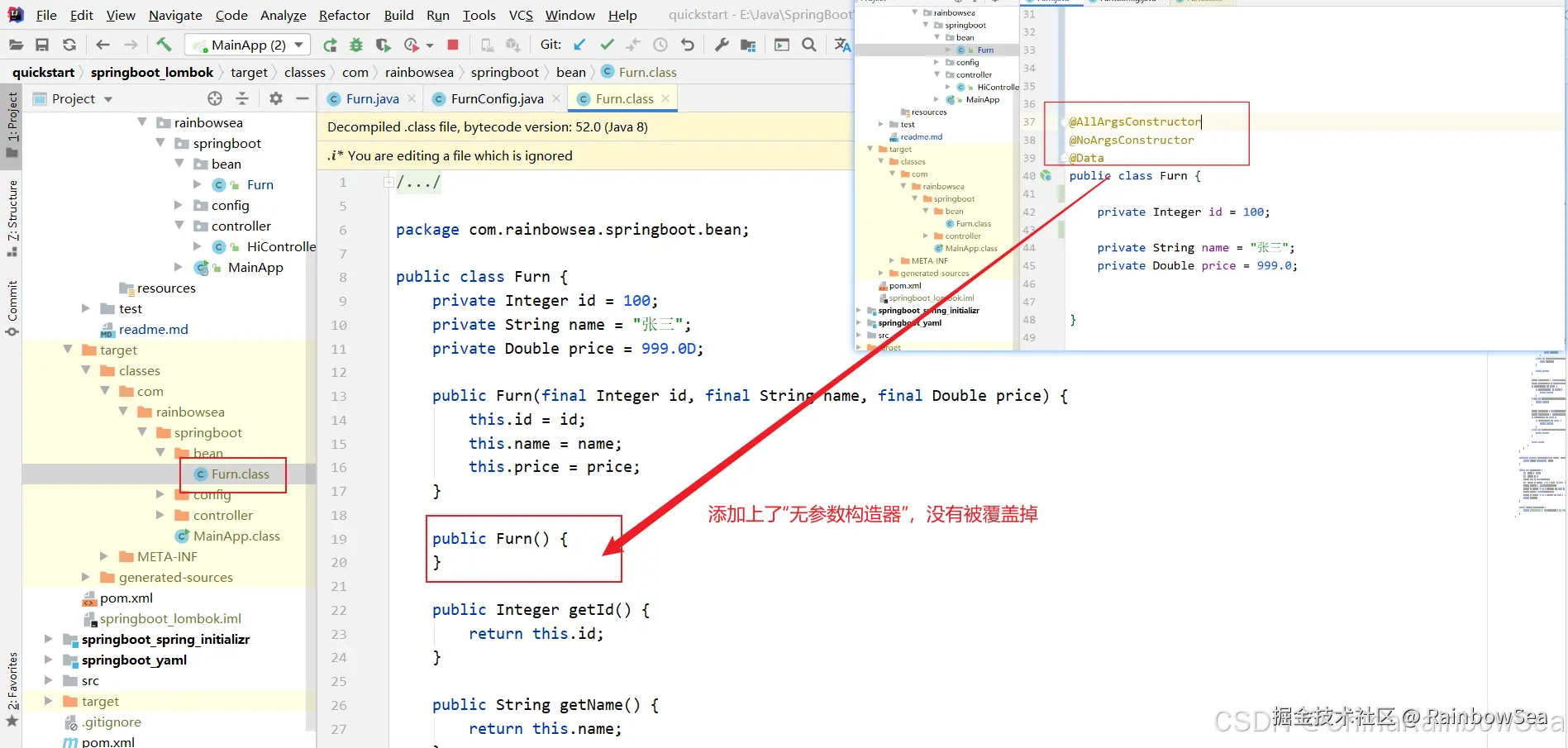1568x748 pixels.
Task: Switch to the Furn.java editor tab
Action: [x=373, y=99]
